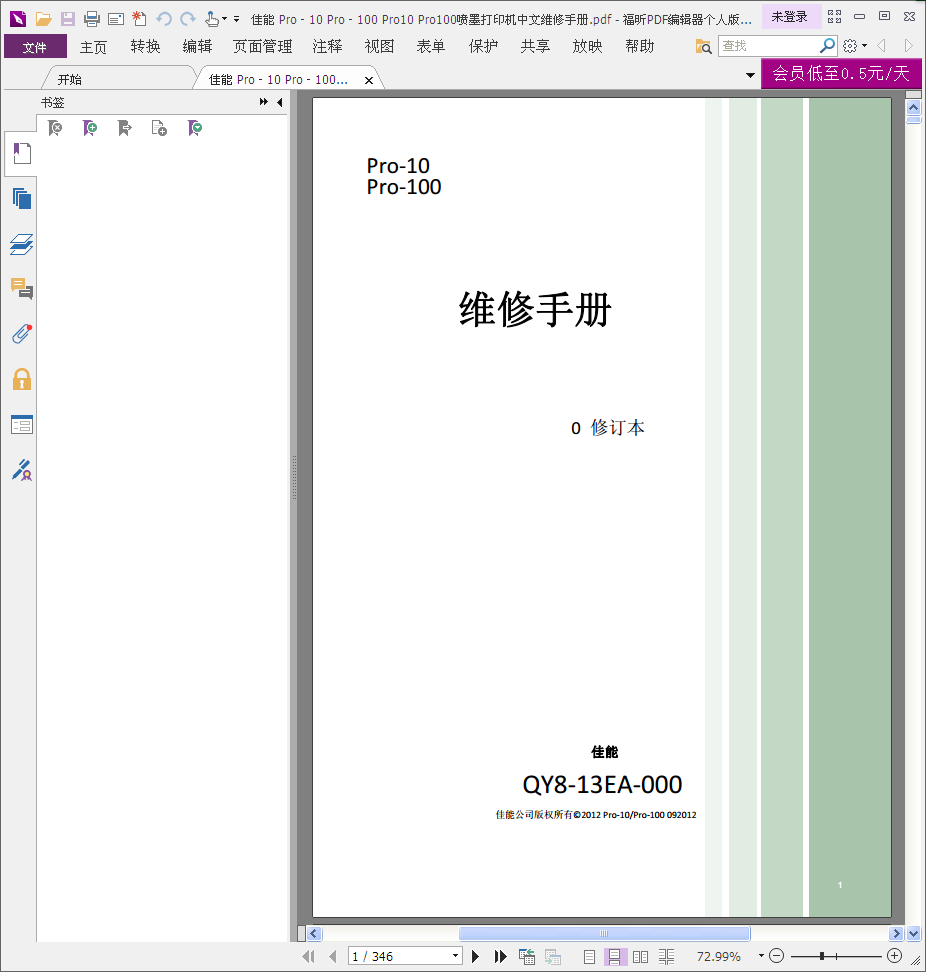This screenshot has height=972, width=926.
Task: Open the page number 1 / 346 dropdown
Action: 455,956
